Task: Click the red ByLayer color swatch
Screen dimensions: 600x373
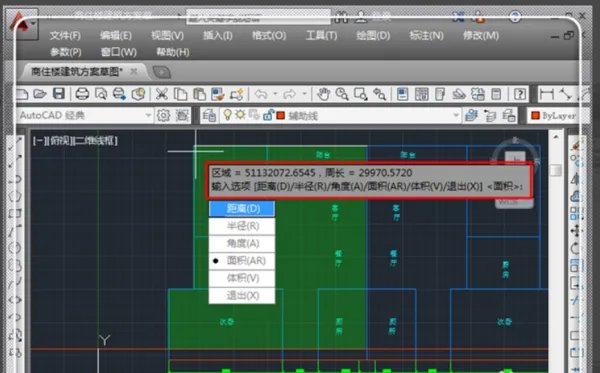Action: point(535,116)
